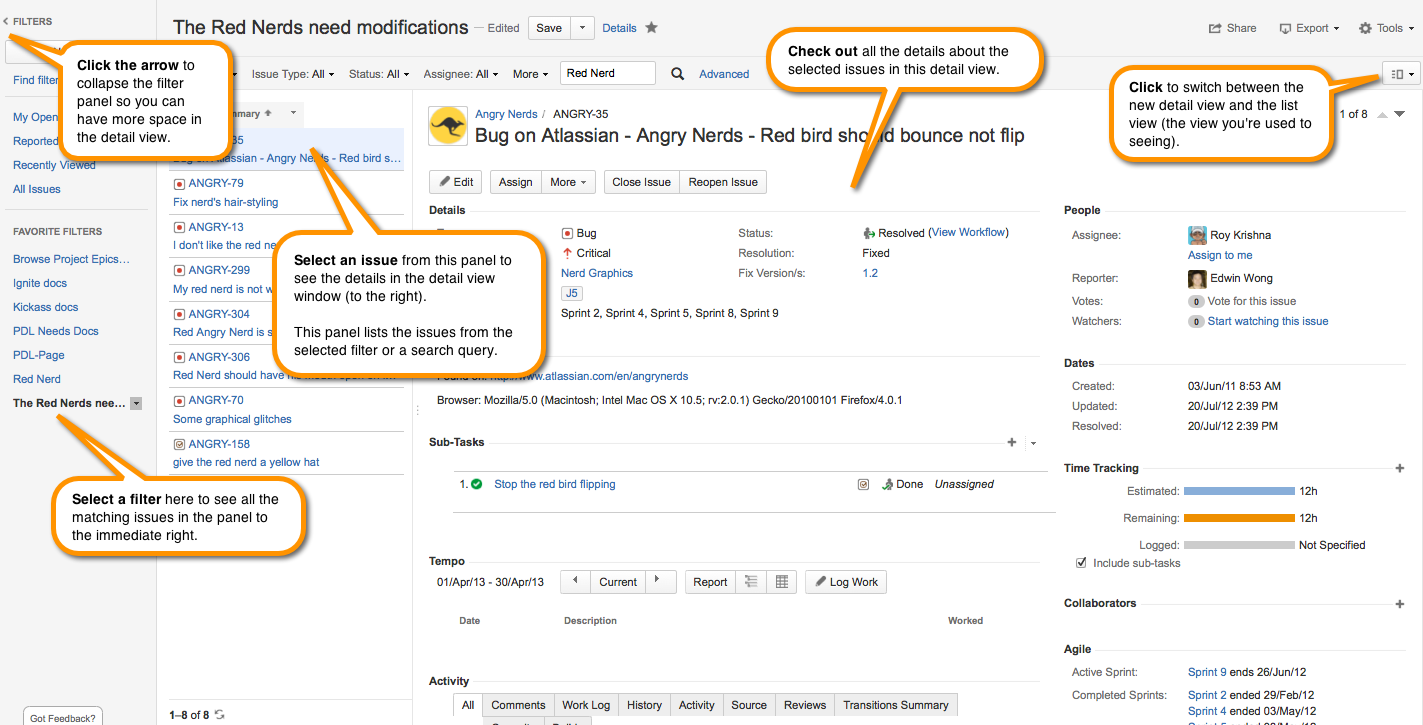Click the green Done check for sub-task 1
The width and height of the screenshot is (1423, 725).
(x=476, y=484)
